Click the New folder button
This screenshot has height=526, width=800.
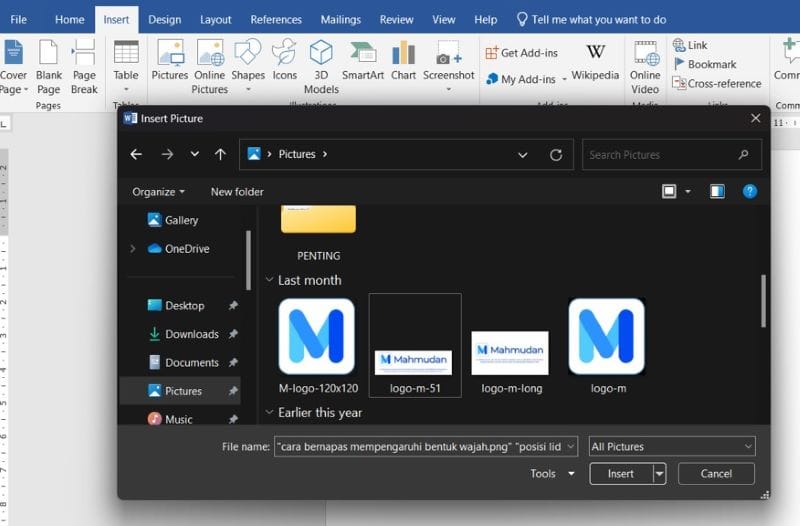pyautogui.click(x=237, y=192)
